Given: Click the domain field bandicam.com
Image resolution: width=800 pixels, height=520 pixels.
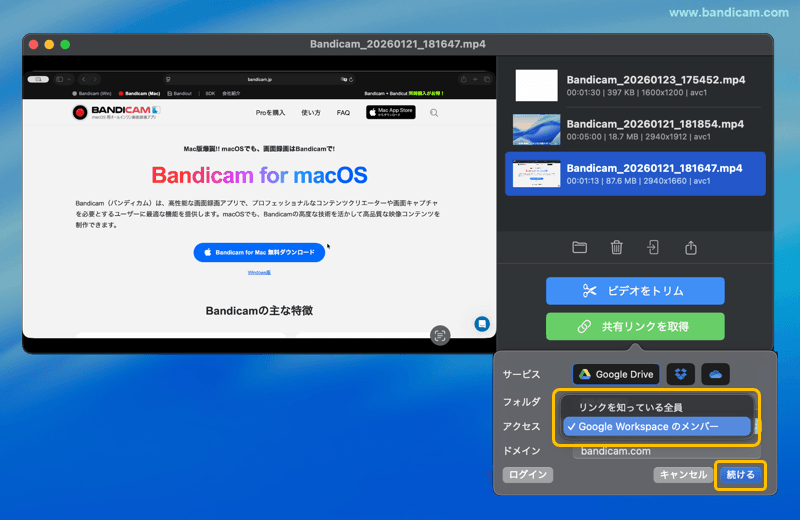Looking at the screenshot, I should click(666, 451).
